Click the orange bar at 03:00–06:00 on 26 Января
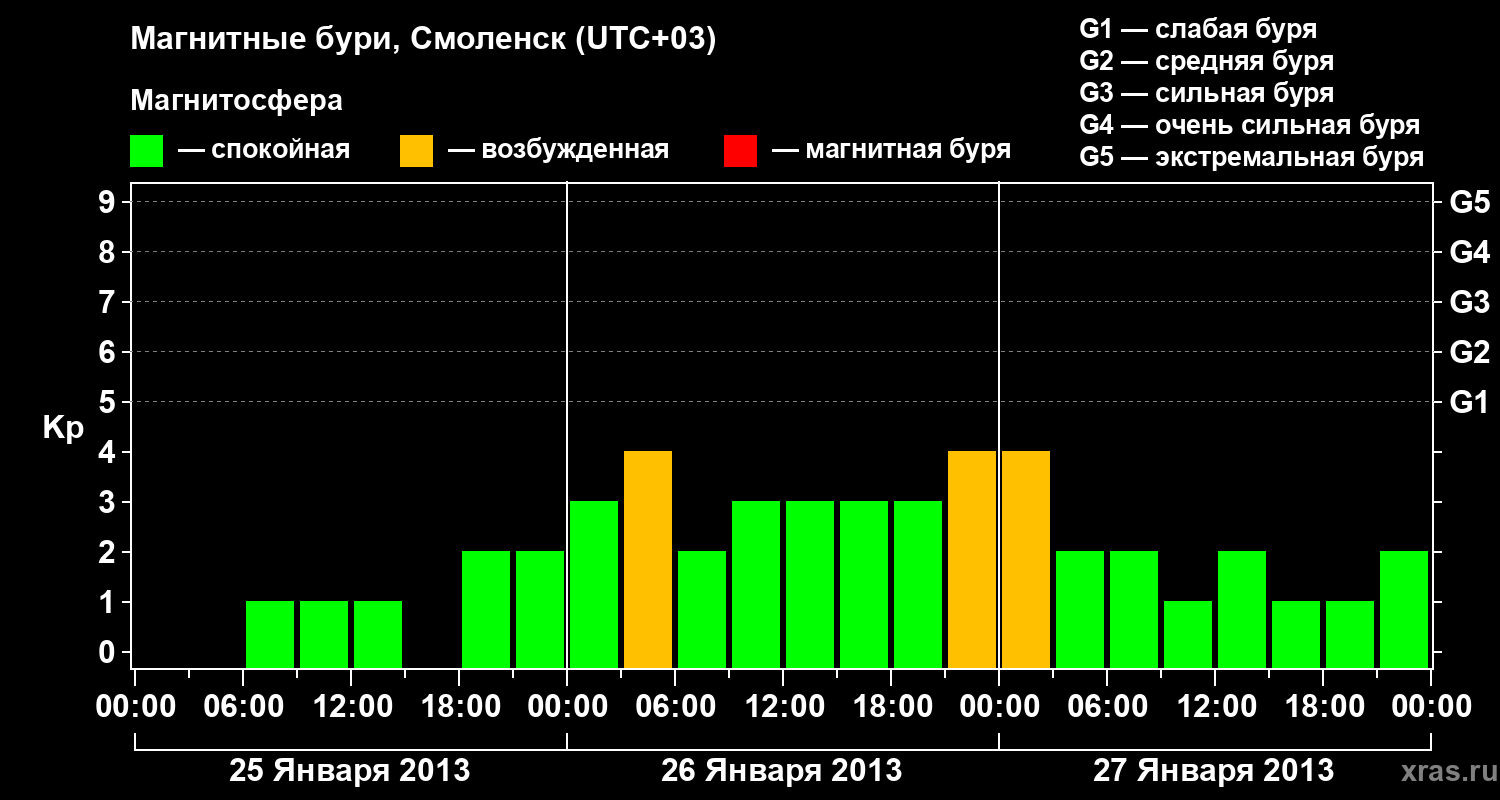 click(x=648, y=560)
